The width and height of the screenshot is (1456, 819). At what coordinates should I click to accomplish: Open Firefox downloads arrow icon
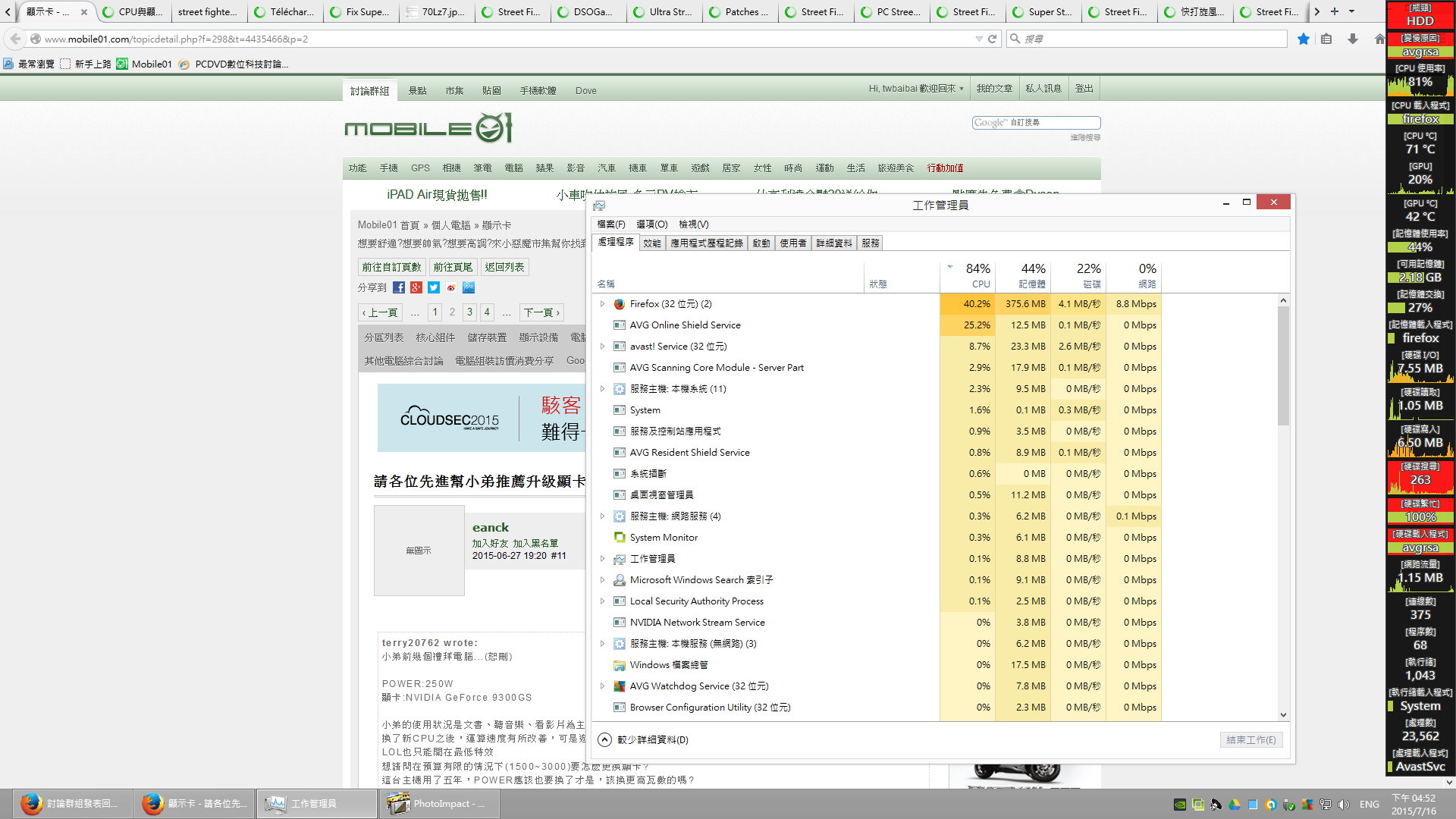[x=1353, y=39]
